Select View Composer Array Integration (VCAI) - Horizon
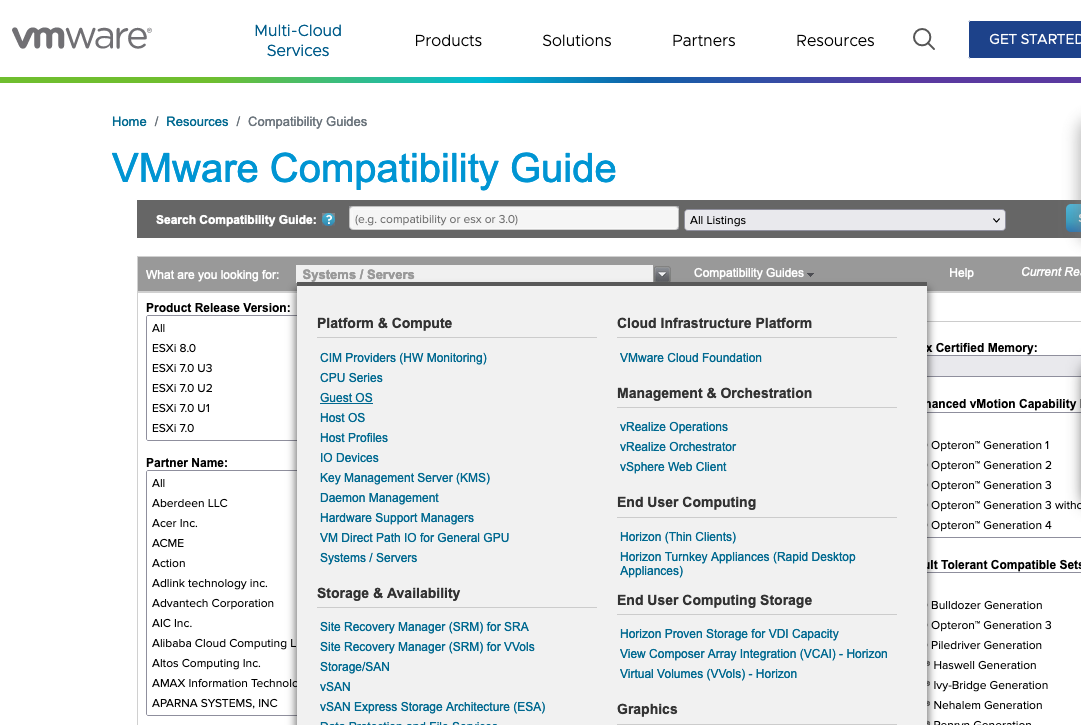The image size is (1081, 725). 754,653
